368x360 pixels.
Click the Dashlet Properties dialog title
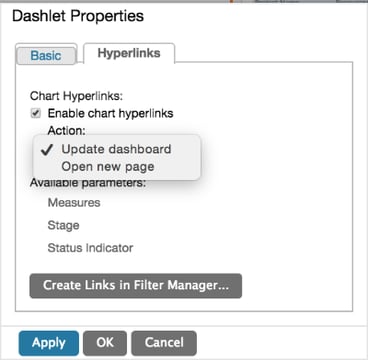pos(78,16)
